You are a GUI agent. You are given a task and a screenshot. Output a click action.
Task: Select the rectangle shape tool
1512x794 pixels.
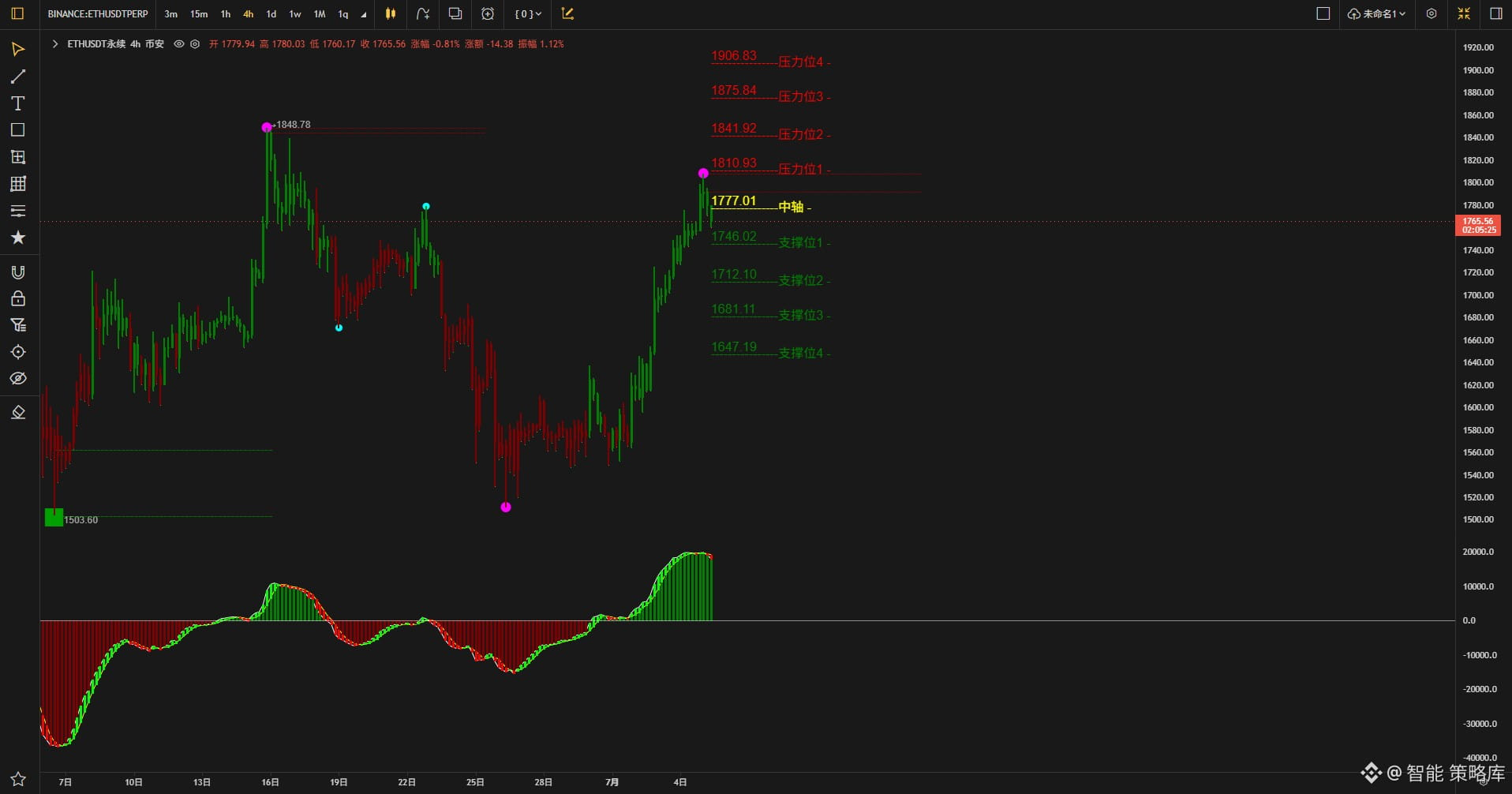(x=18, y=130)
